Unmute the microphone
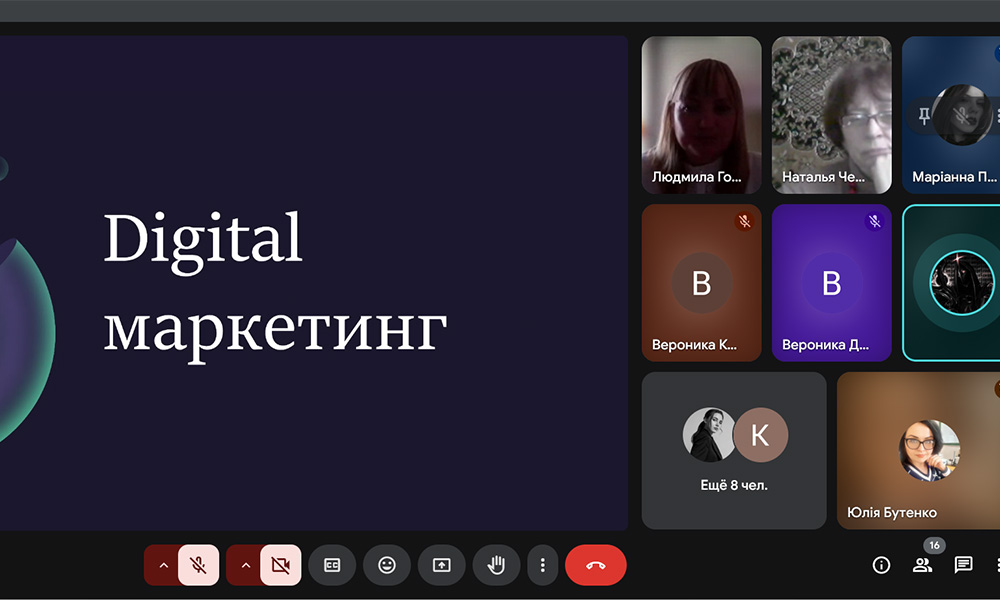The width and height of the screenshot is (1000, 600). (198, 565)
